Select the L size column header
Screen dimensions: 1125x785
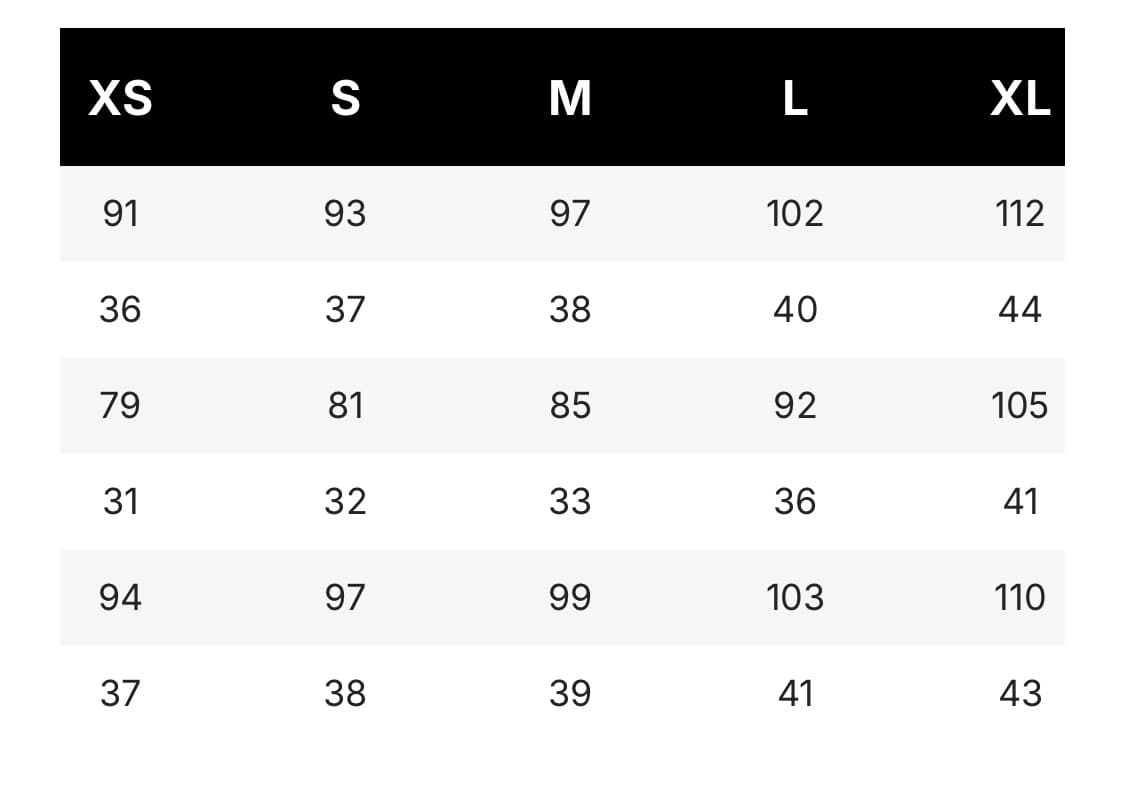pos(795,98)
